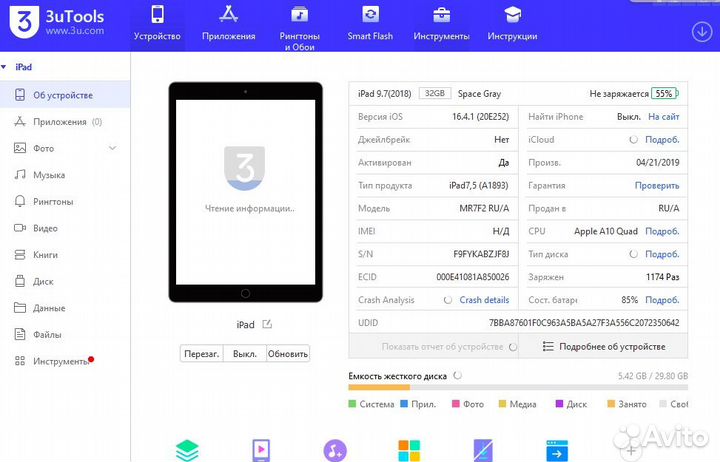The image size is (720, 462).
Task: Open Файлы in sidebar
Action: [x=65, y=335]
